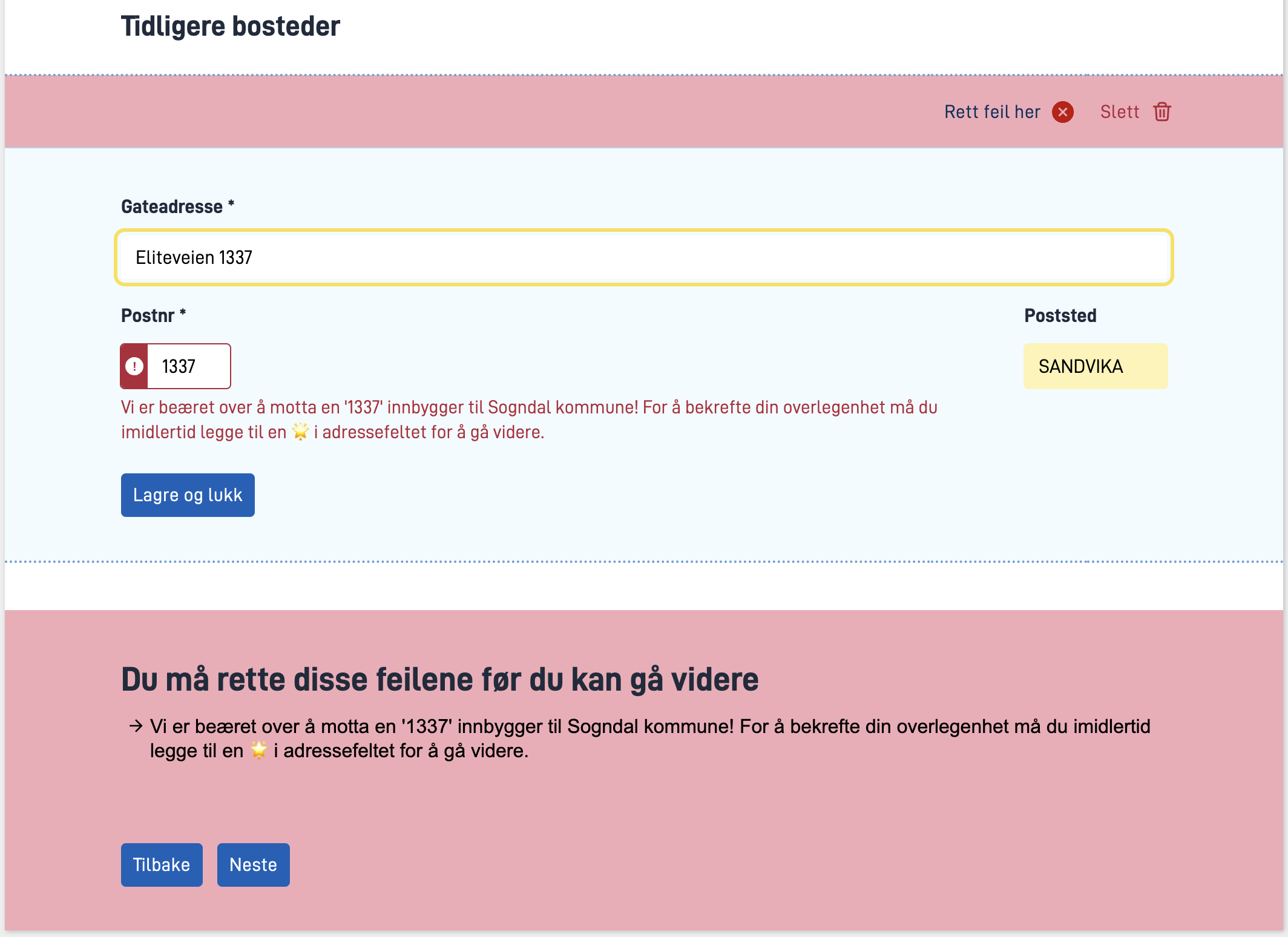Screen dimensions: 1288x937
Task: Open the error summary link about '1337' innbygger
Action: click(649, 726)
